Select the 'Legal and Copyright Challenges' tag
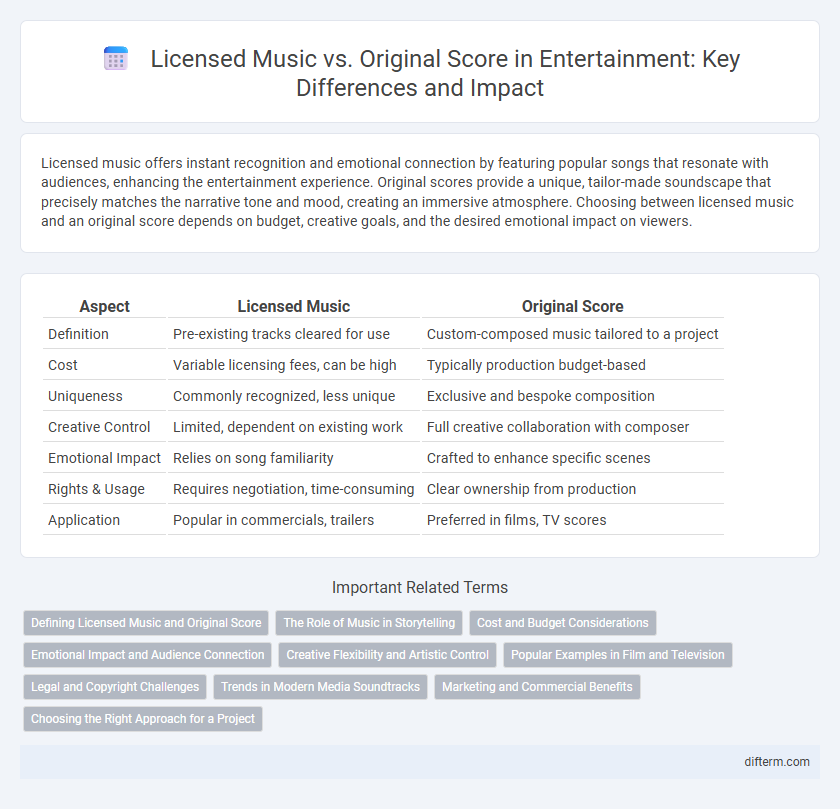 click(115, 687)
